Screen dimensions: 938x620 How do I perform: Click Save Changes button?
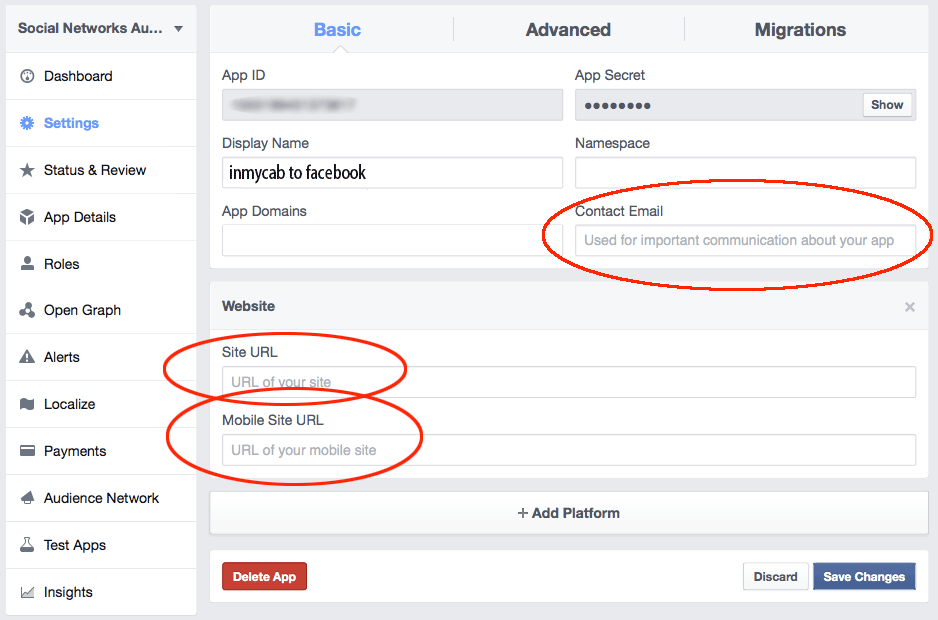863,577
